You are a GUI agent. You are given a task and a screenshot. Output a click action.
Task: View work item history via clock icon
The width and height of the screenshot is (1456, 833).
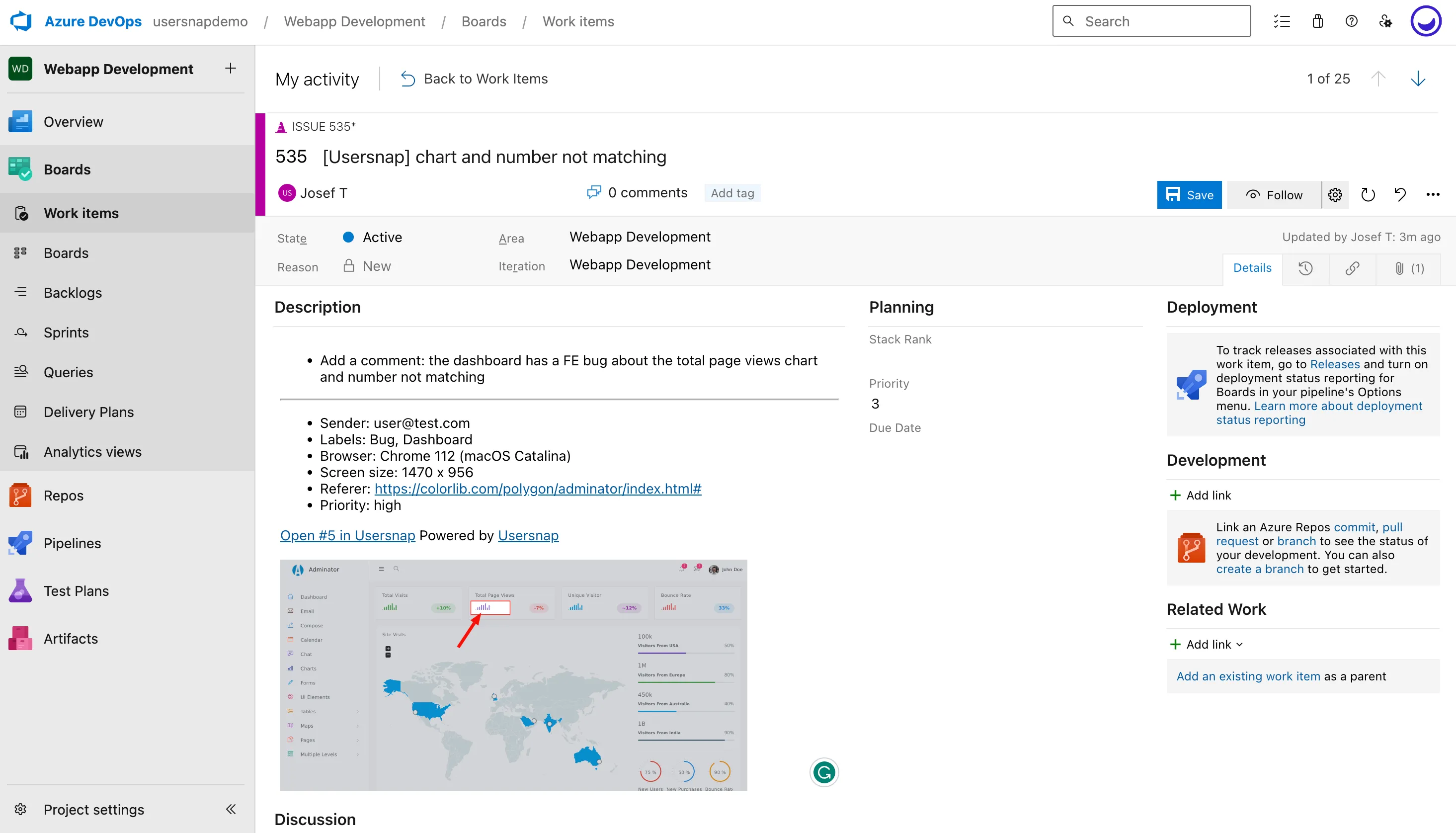1305,268
